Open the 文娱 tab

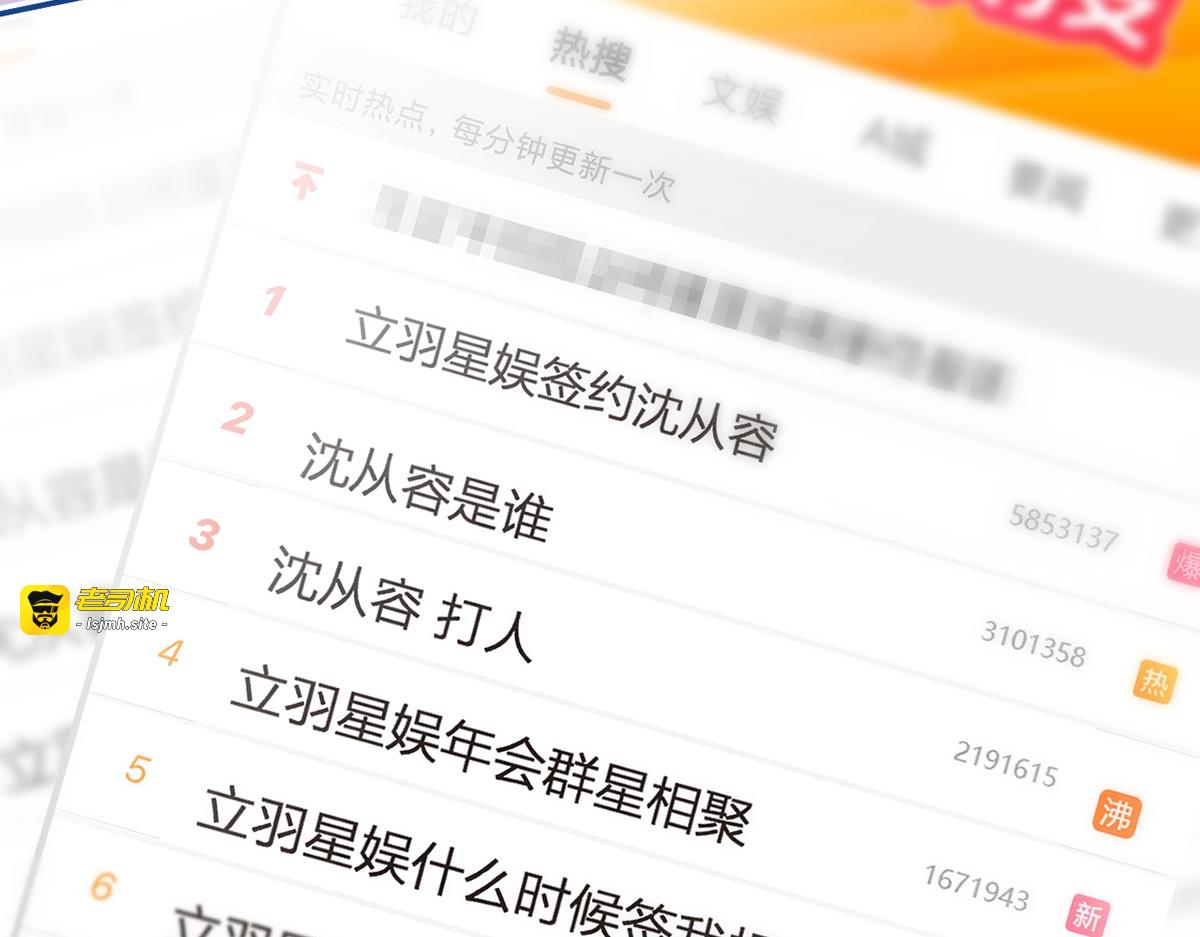pos(742,98)
